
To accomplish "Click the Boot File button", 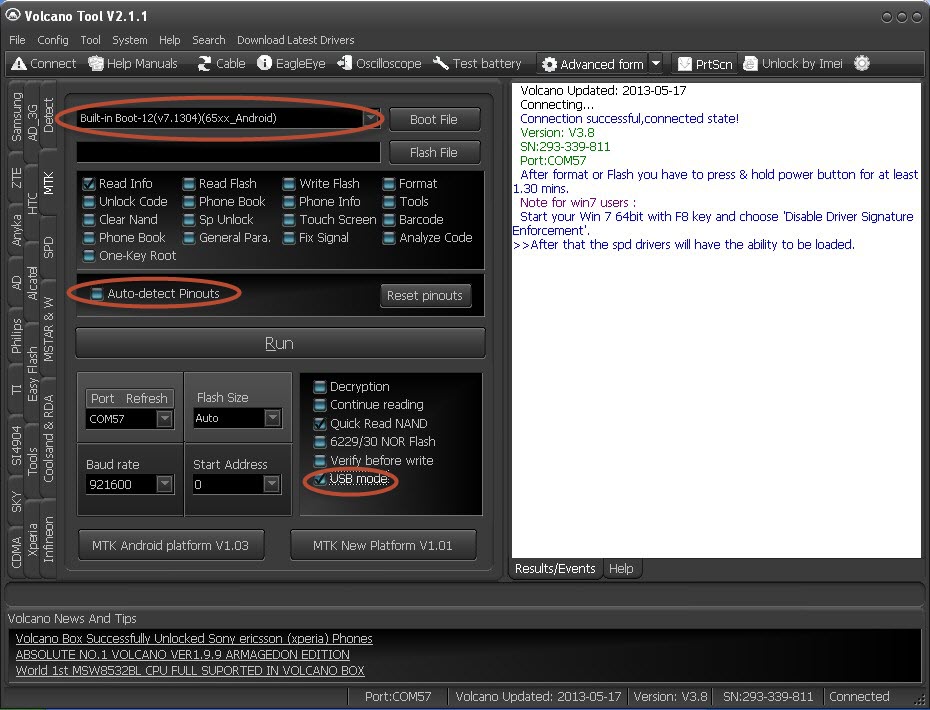I will (x=434, y=120).
